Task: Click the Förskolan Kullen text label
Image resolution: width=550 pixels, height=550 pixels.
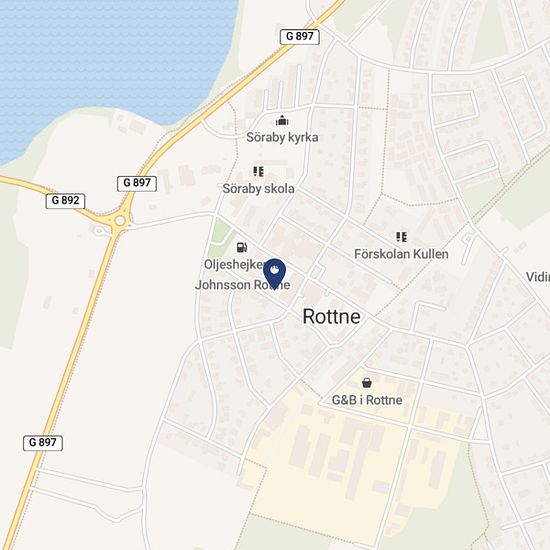Action: [401, 254]
